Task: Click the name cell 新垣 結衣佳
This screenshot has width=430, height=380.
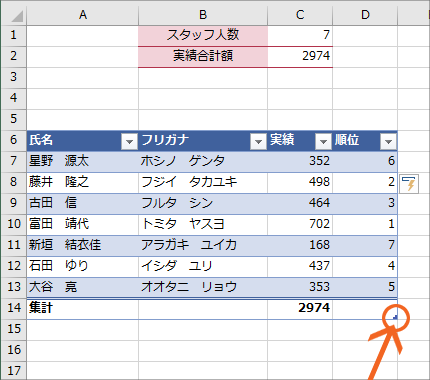Action: [83, 245]
